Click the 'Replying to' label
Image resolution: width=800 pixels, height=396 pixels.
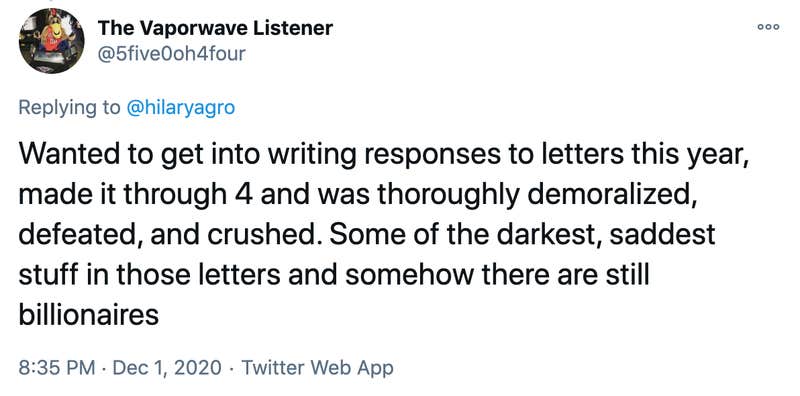point(69,108)
